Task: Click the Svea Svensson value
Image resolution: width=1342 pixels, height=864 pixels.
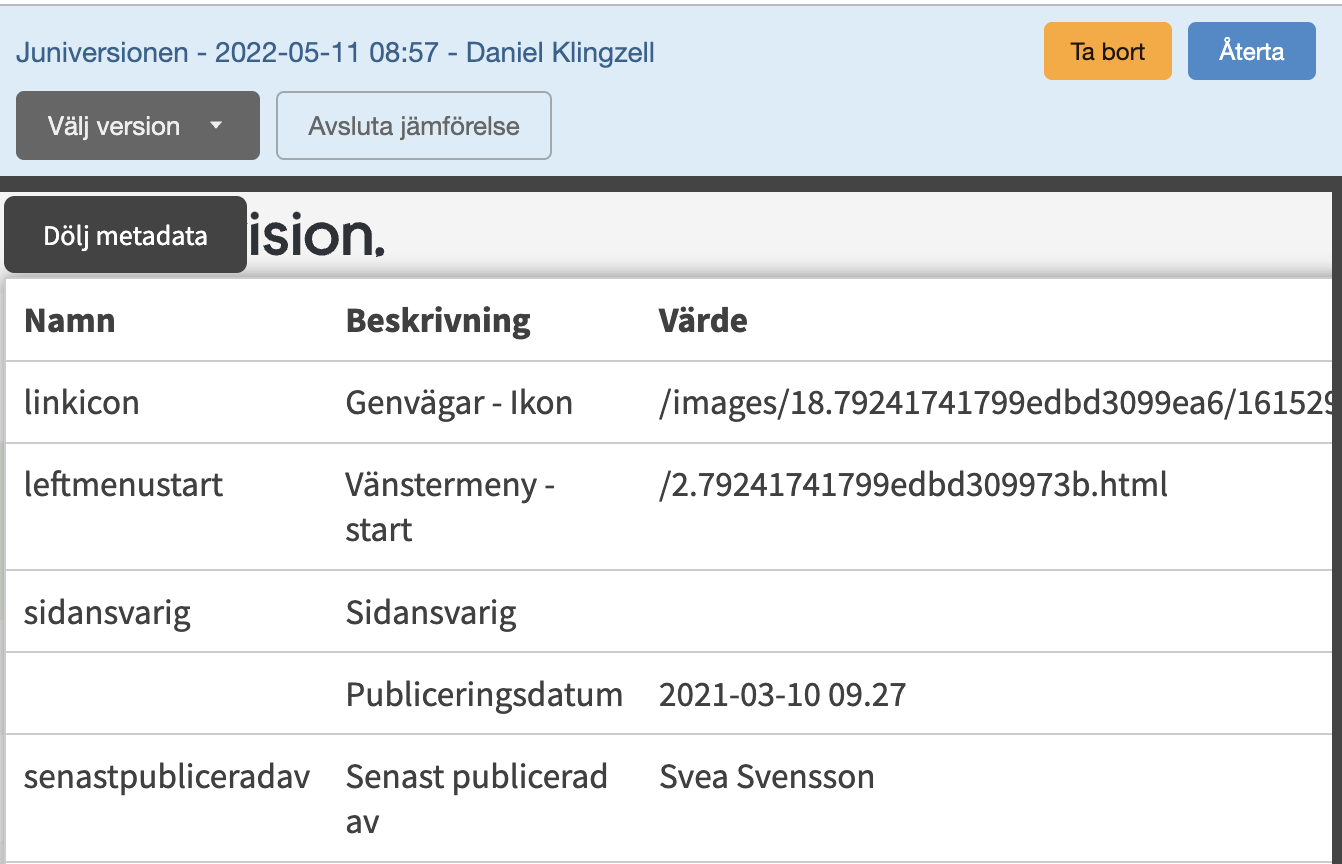Action: 767,776
